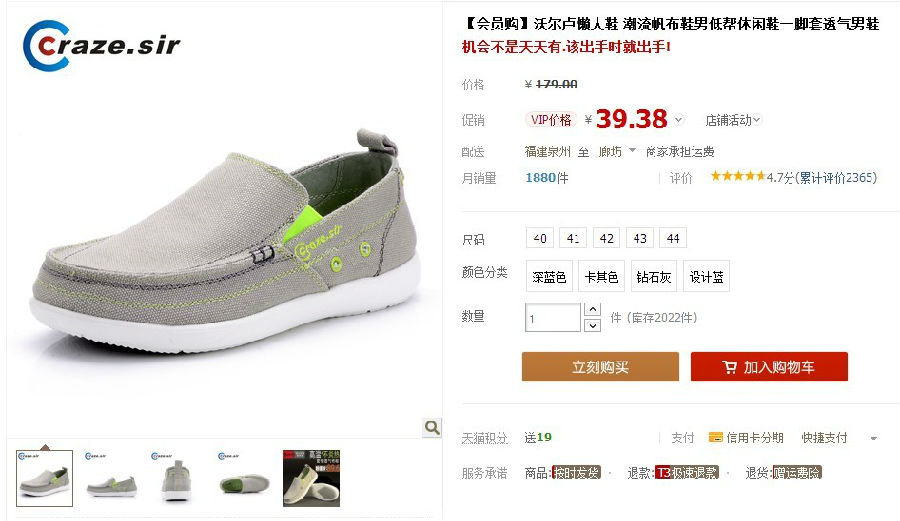Select the last thumbnail with dark background
900x521 pixels.
point(311,479)
